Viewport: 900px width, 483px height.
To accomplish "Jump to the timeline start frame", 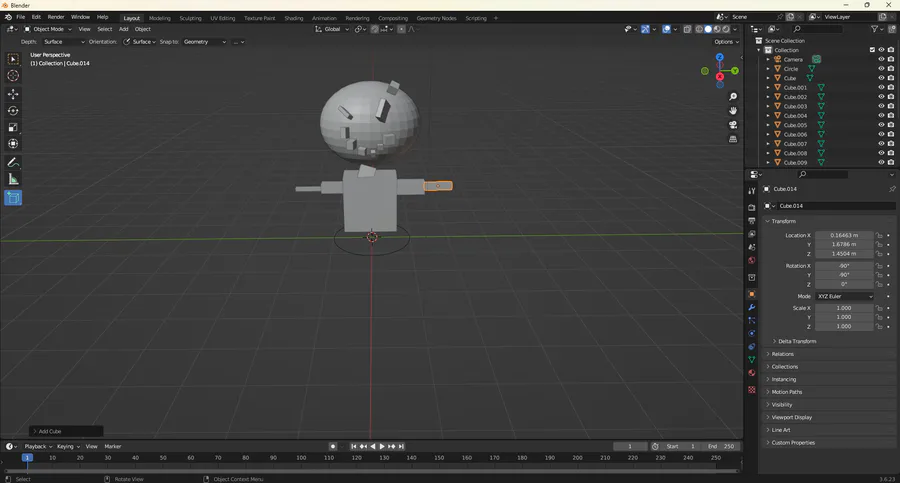I will 354,446.
